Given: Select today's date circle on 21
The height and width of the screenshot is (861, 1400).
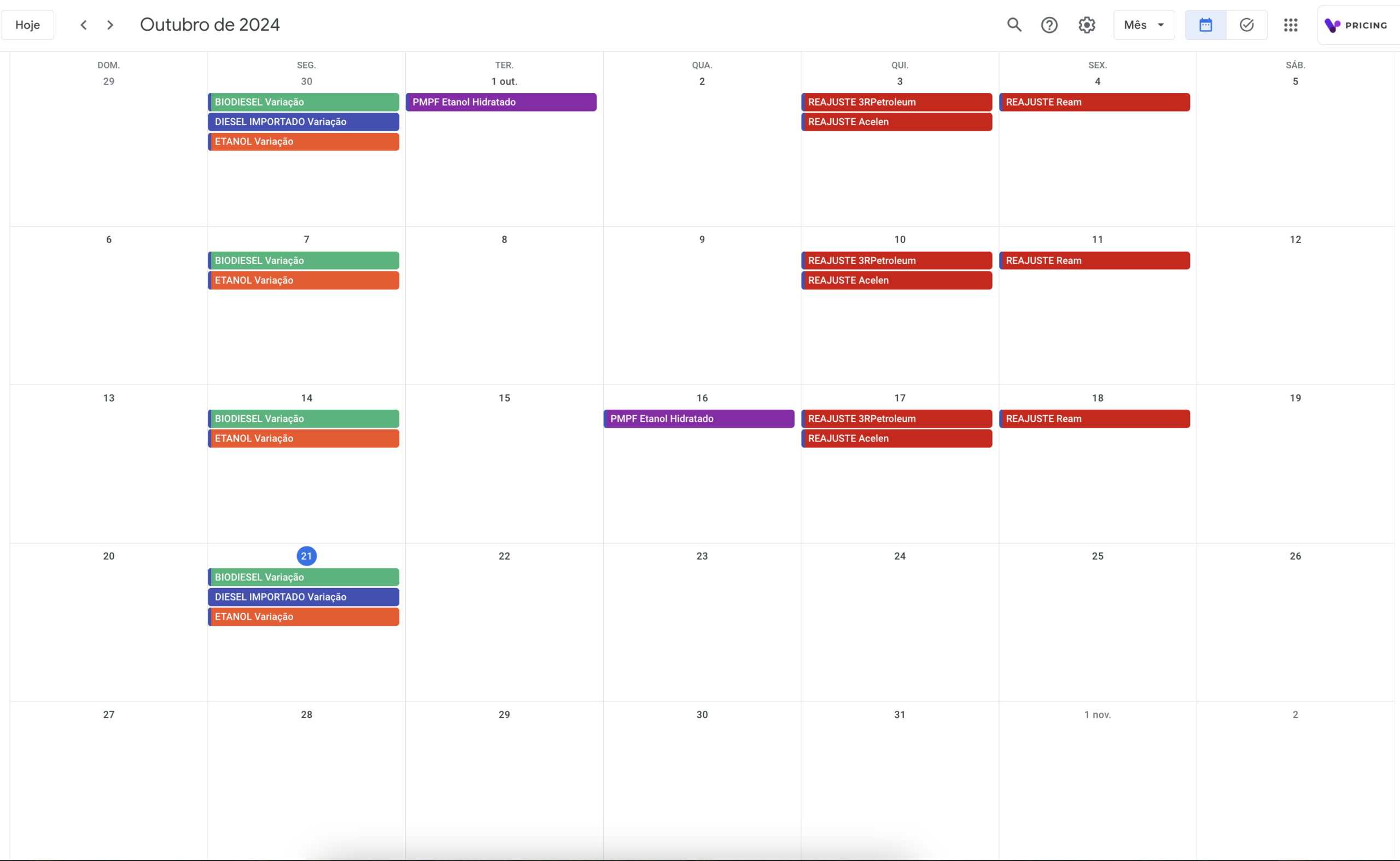Looking at the screenshot, I should pyautogui.click(x=306, y=555).
